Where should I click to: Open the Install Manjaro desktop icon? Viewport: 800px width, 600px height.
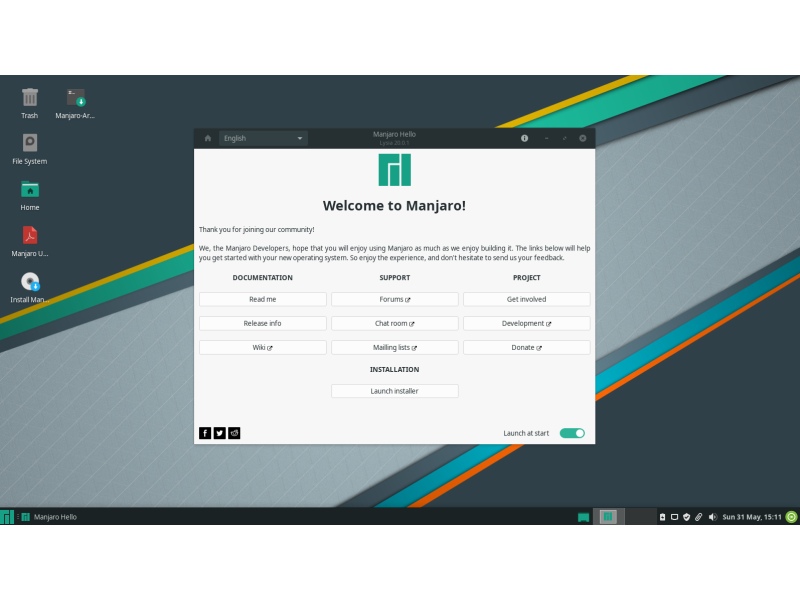pyautogui.click(x=30, y=287)
